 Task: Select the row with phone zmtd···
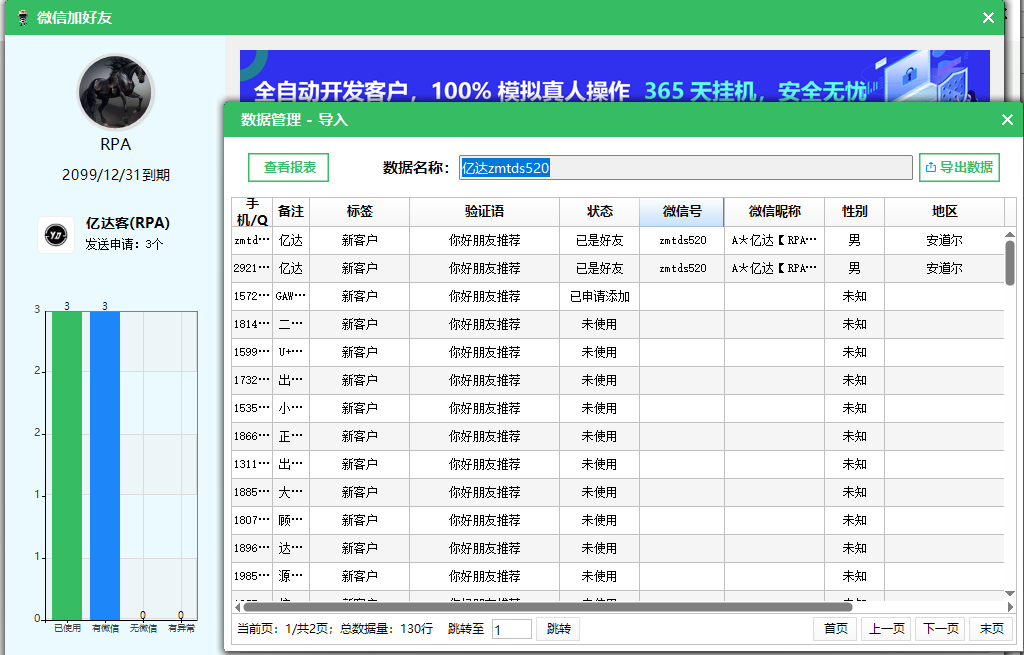click(618, 240)
